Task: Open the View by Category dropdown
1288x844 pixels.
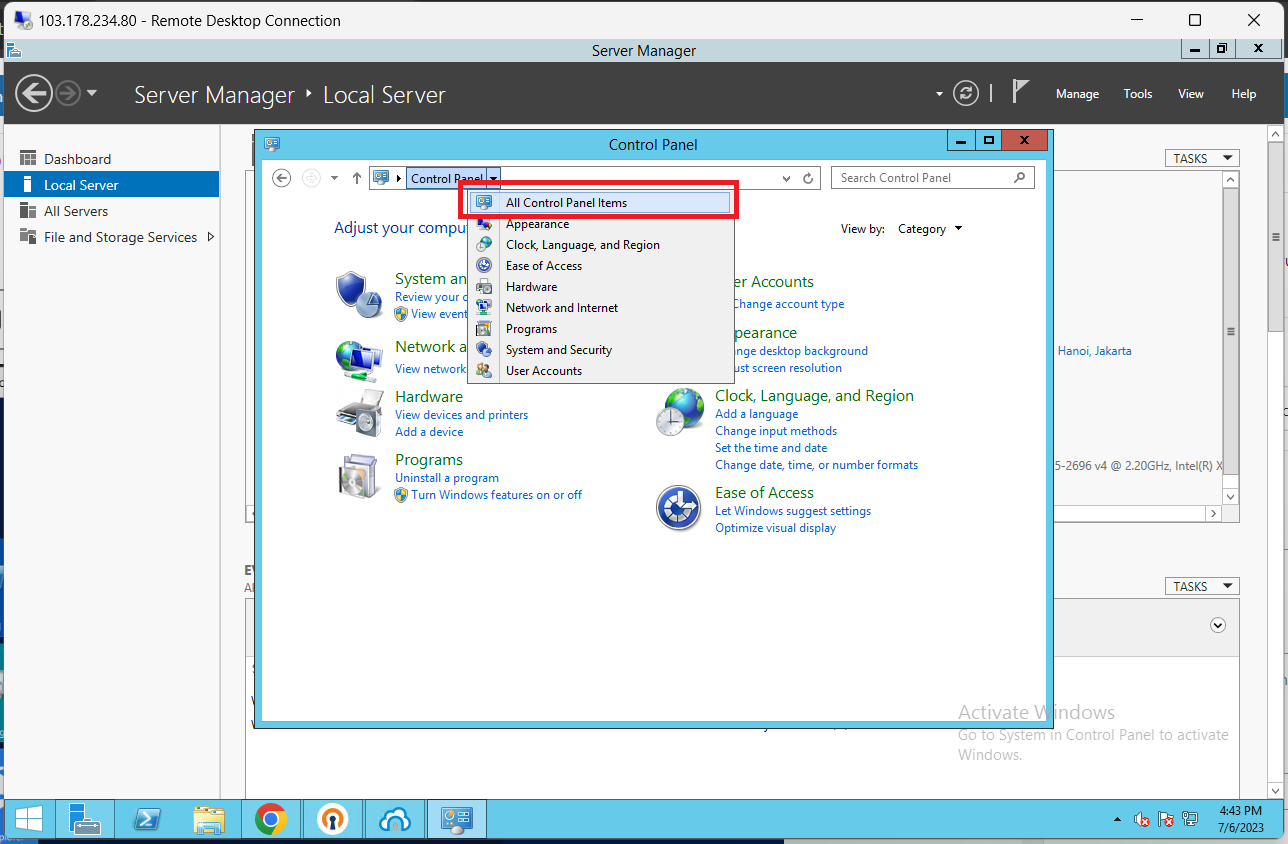Action: click(x=930, y=229)
